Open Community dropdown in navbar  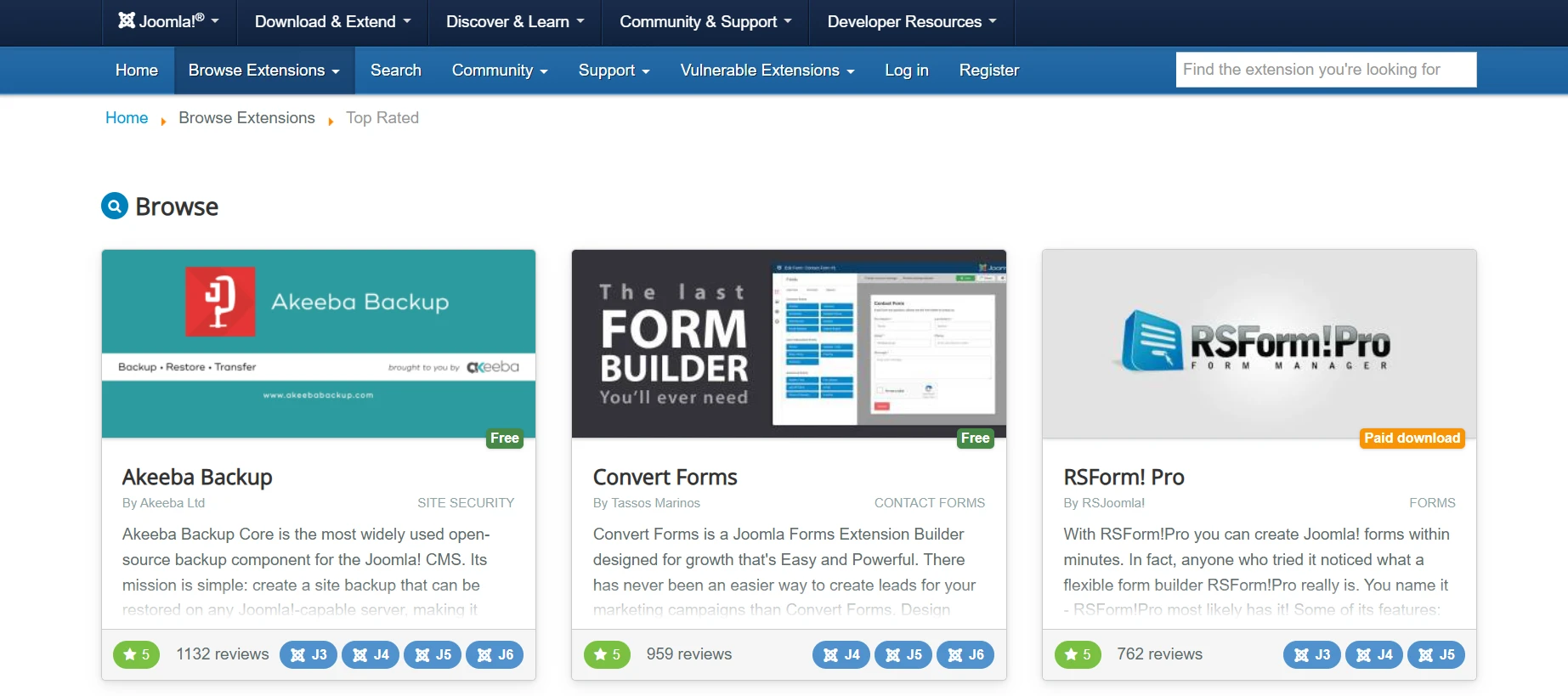[500, 71]
